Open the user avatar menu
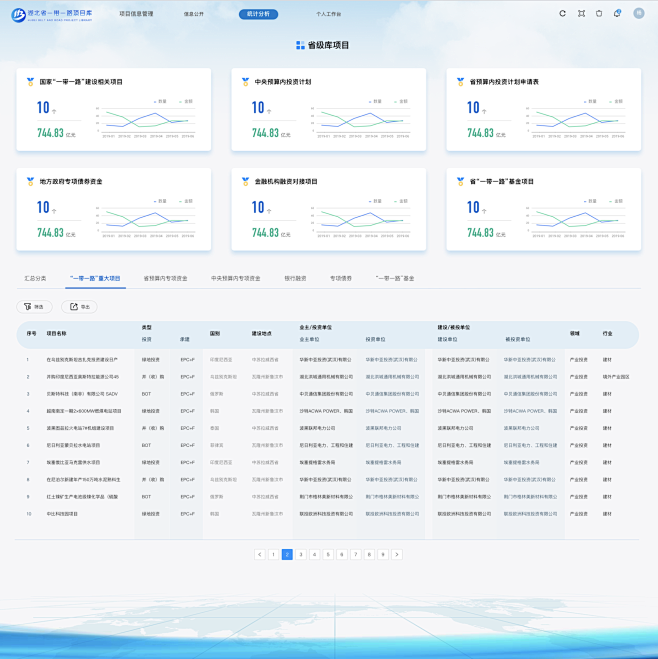Screen dimensions: 658x659 point(639,13)
